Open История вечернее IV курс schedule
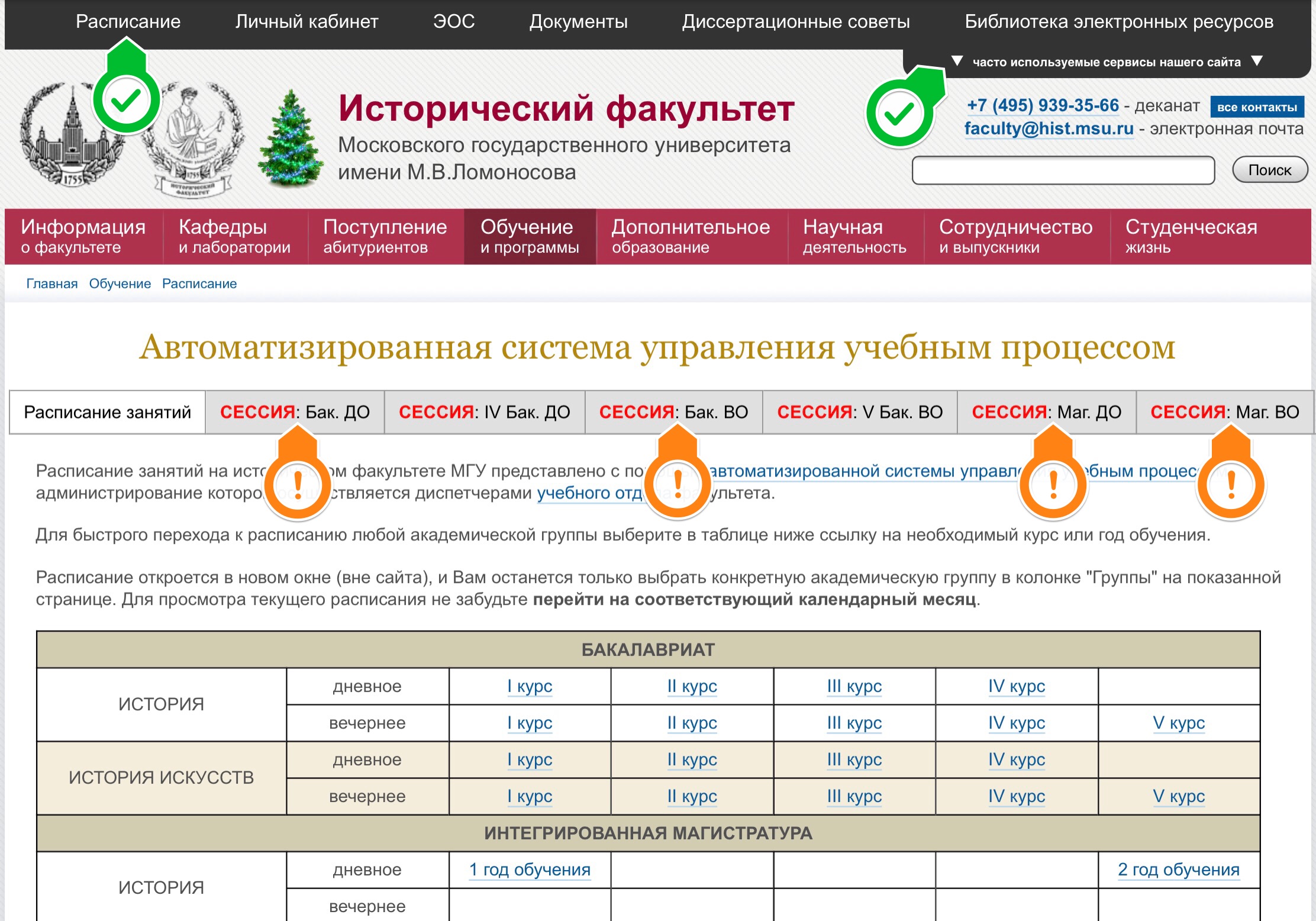 click(x=1017, y=723)
